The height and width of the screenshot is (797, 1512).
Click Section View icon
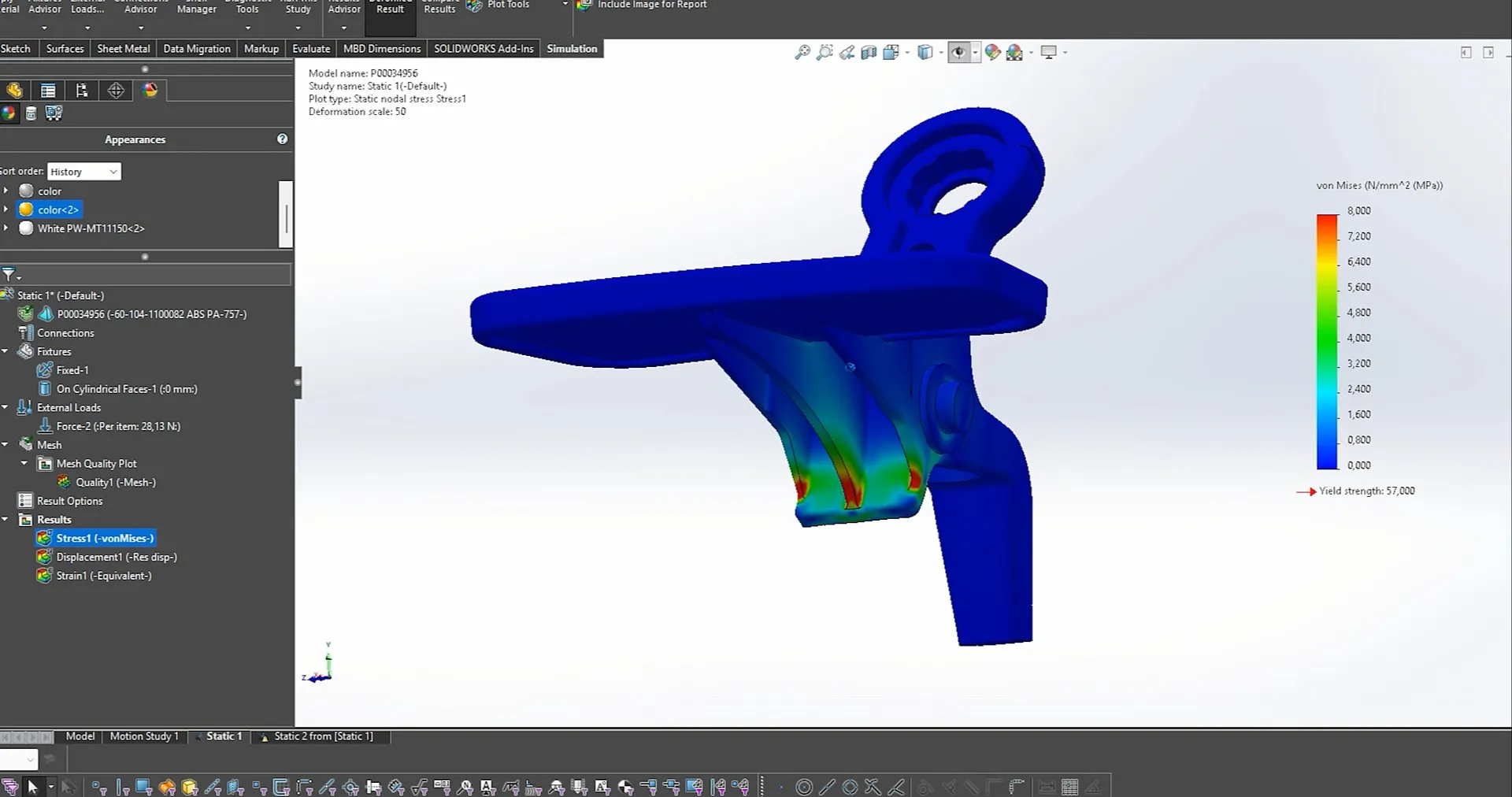pos(869,53)
